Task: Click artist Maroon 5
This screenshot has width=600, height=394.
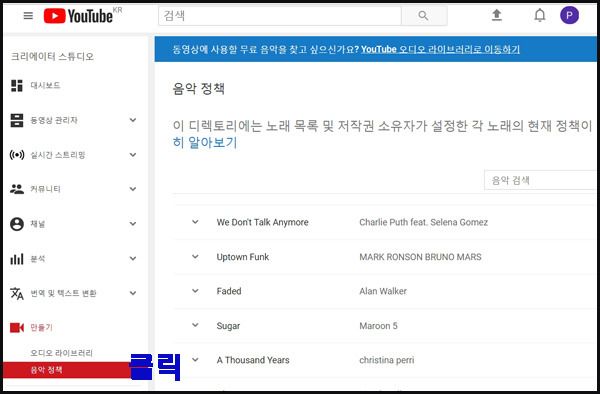Action: [378, 326]
